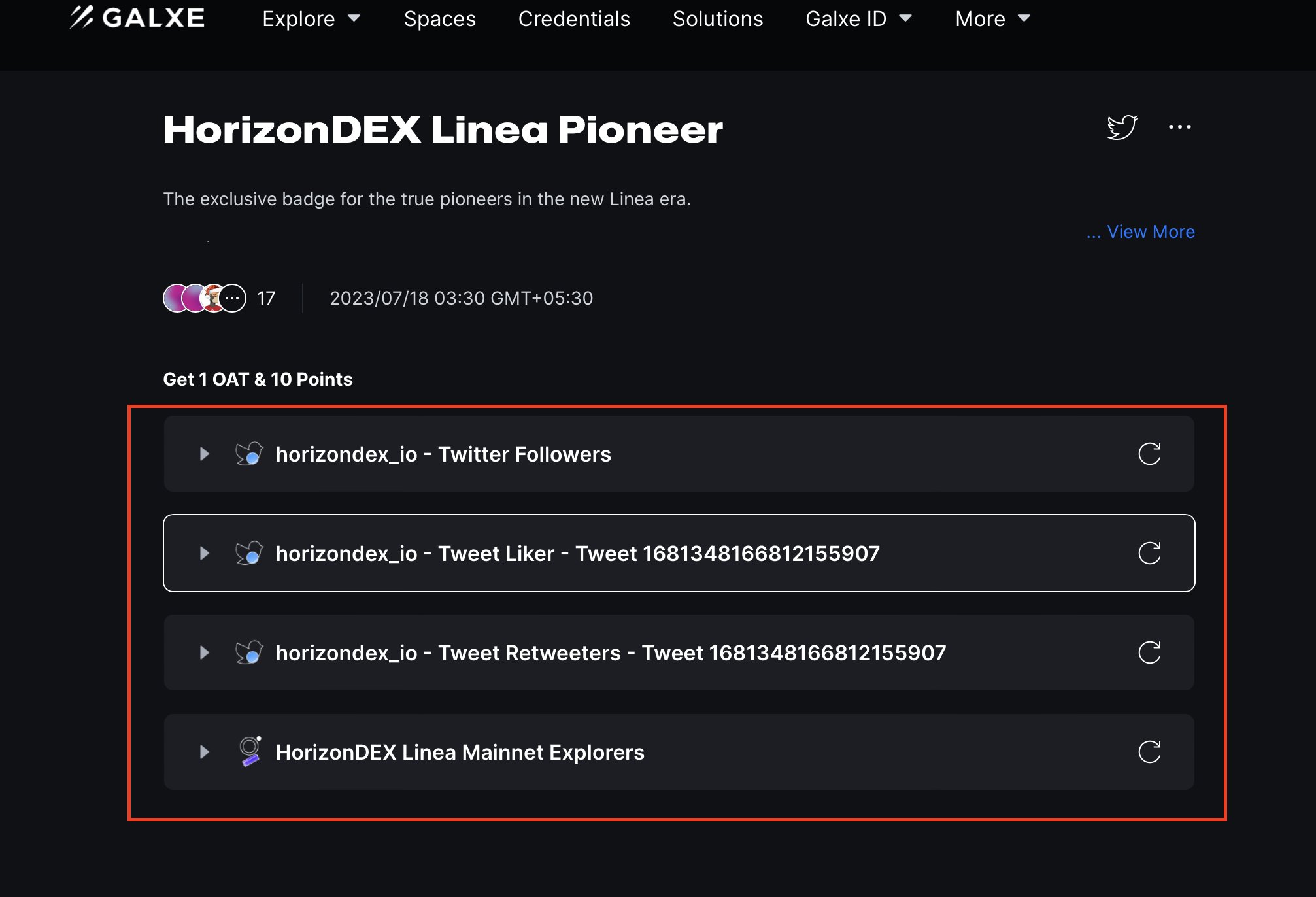Click the Galxe logo
Viewport: 1316px width, 897px height.
(x=137, y=18)
